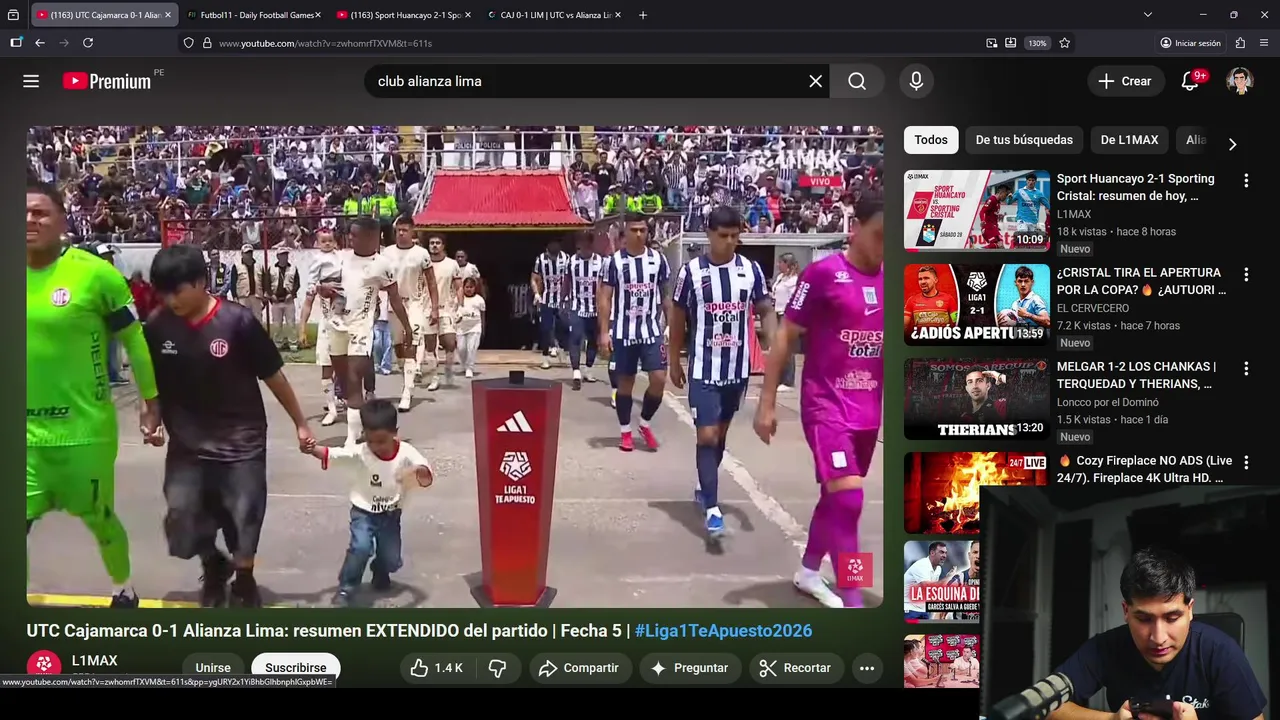Clip the video with Recortar
The image size is (1280, 720).
(x=795, y=668)
